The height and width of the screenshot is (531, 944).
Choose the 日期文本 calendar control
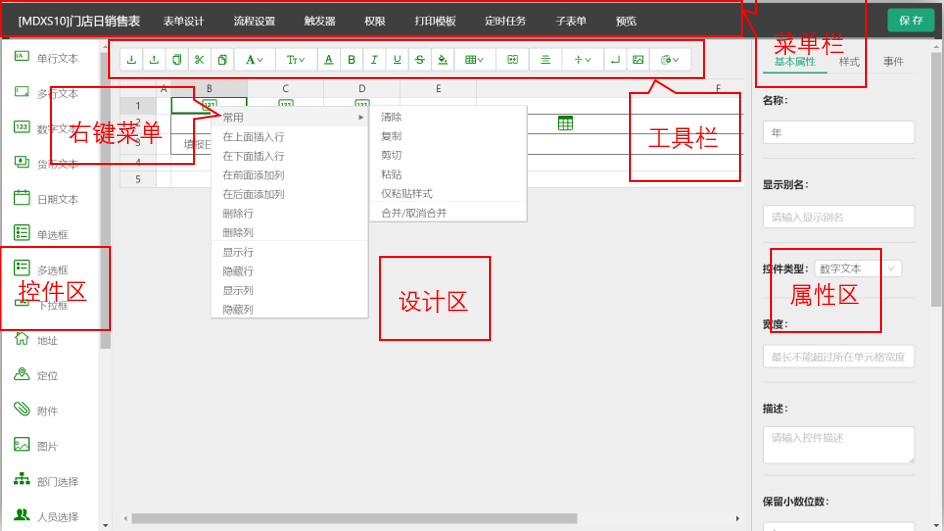click(57, 199)
